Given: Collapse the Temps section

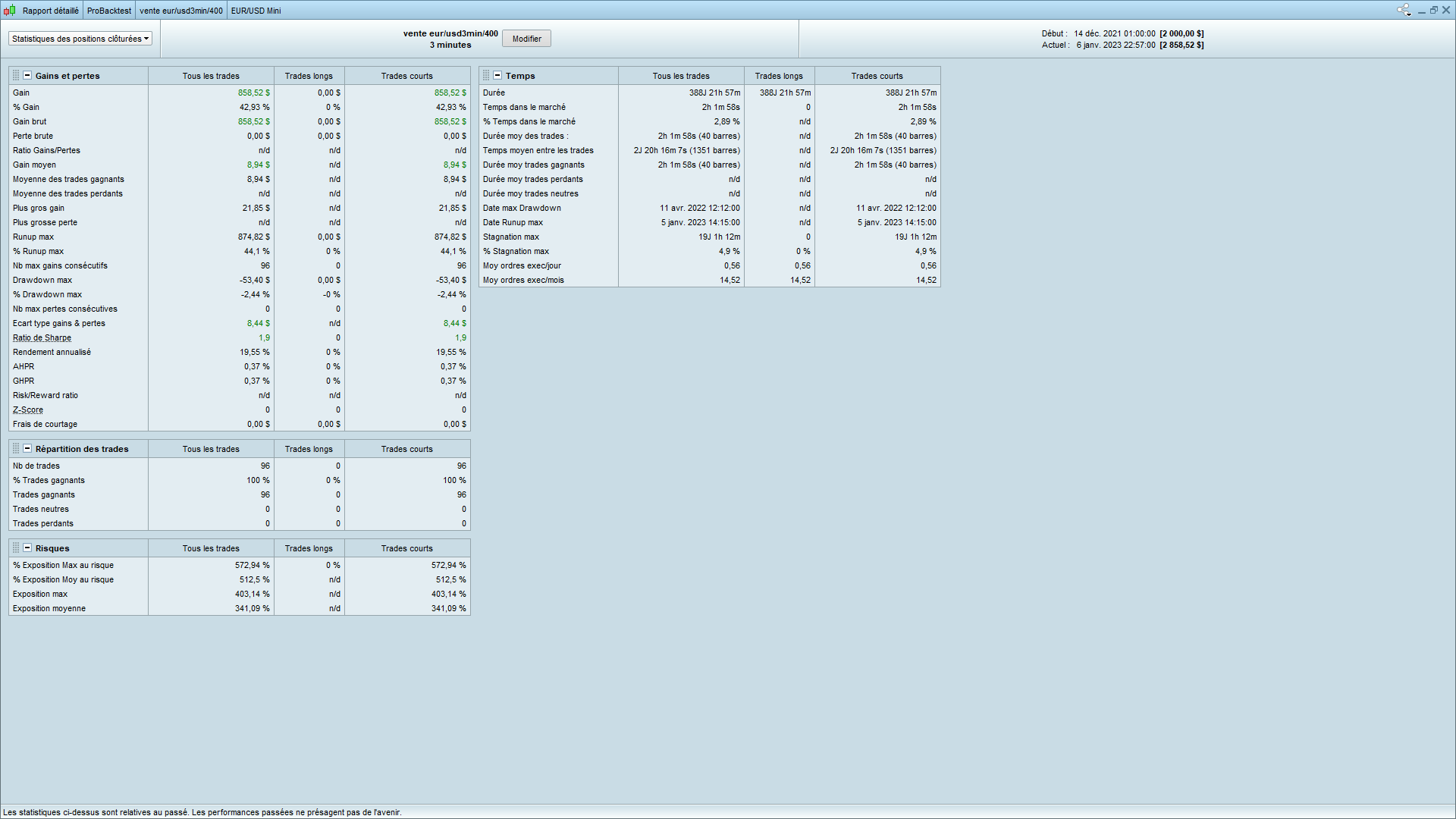Looking at the screenshot, I should pos(497,76).
